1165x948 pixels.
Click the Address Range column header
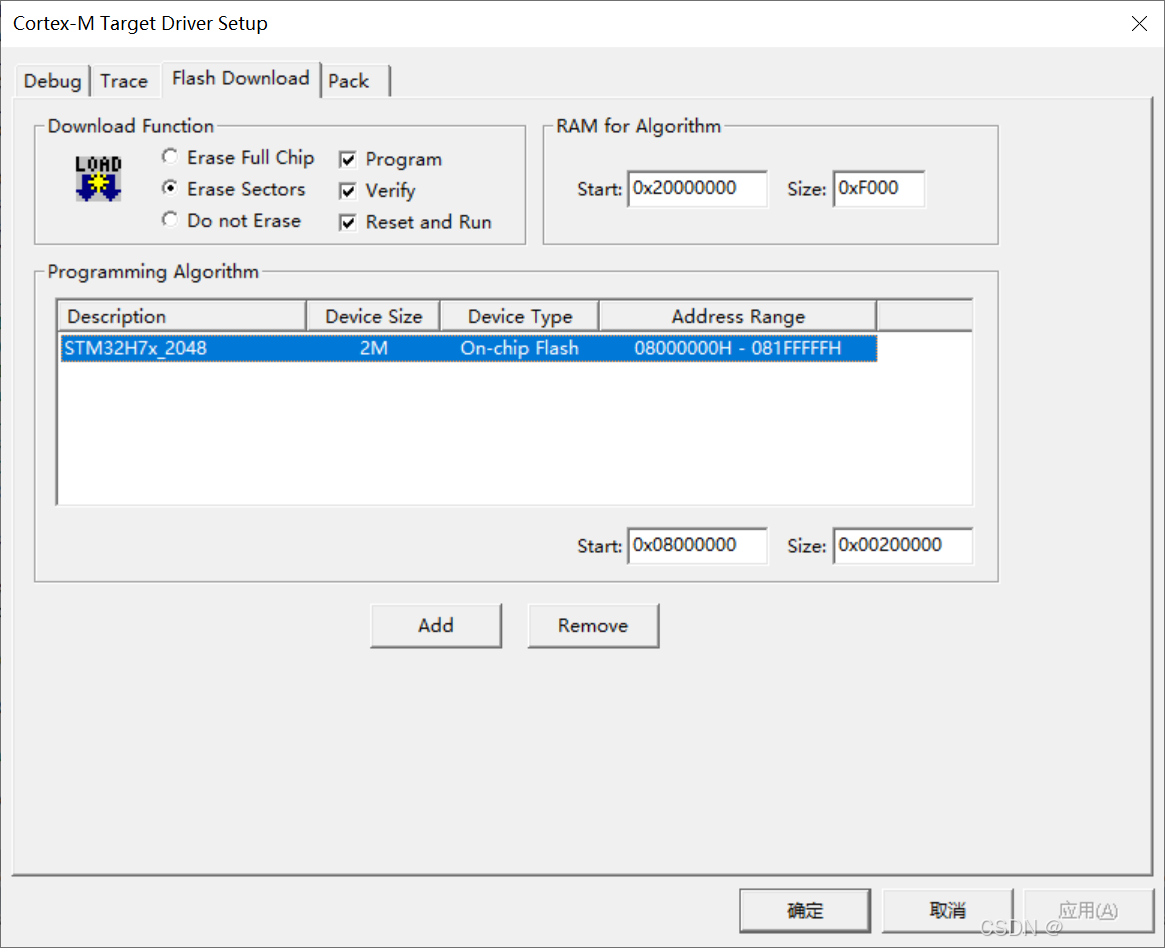click(738, 316)
